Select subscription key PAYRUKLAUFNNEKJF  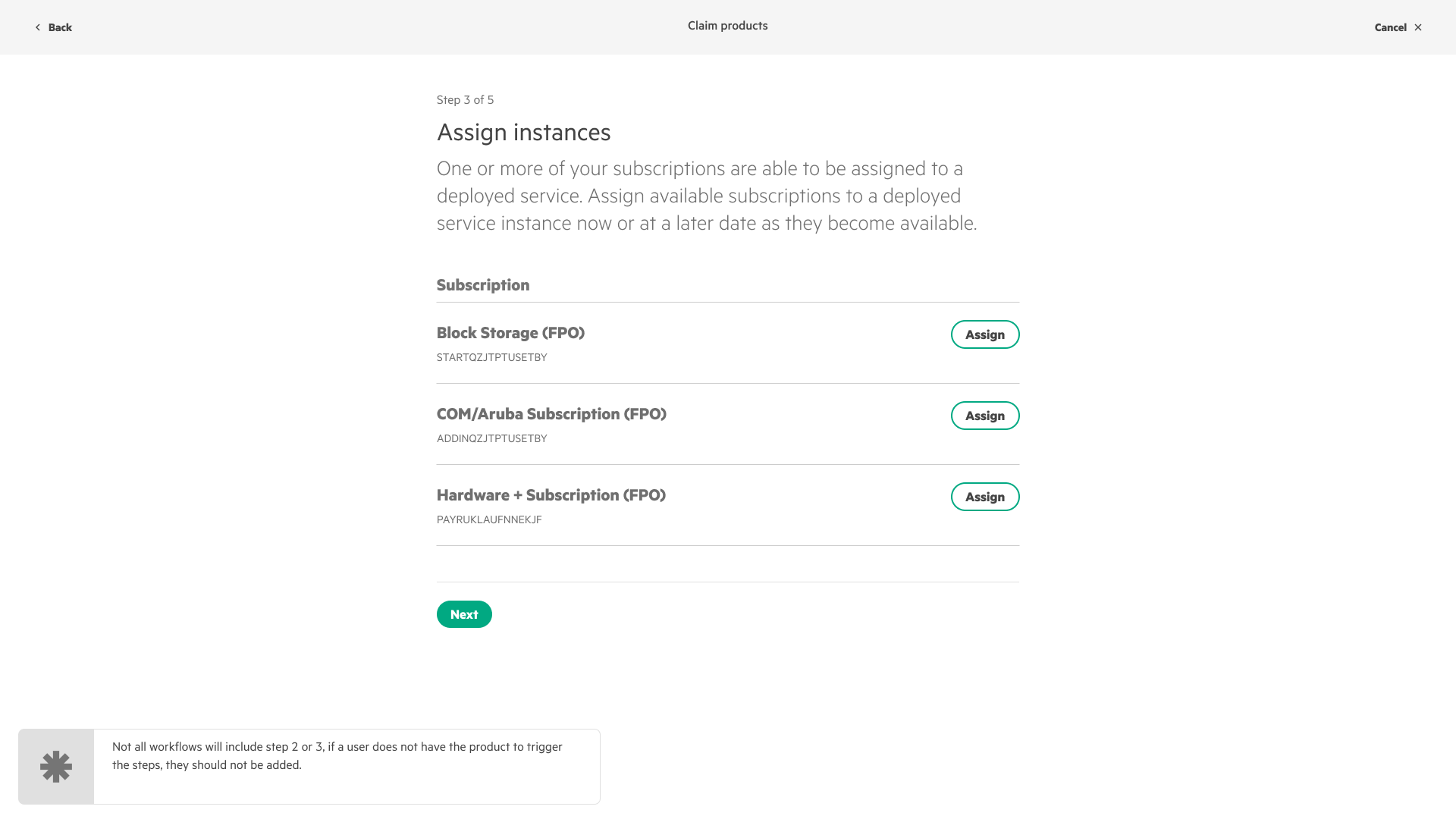tap(489, 519)
